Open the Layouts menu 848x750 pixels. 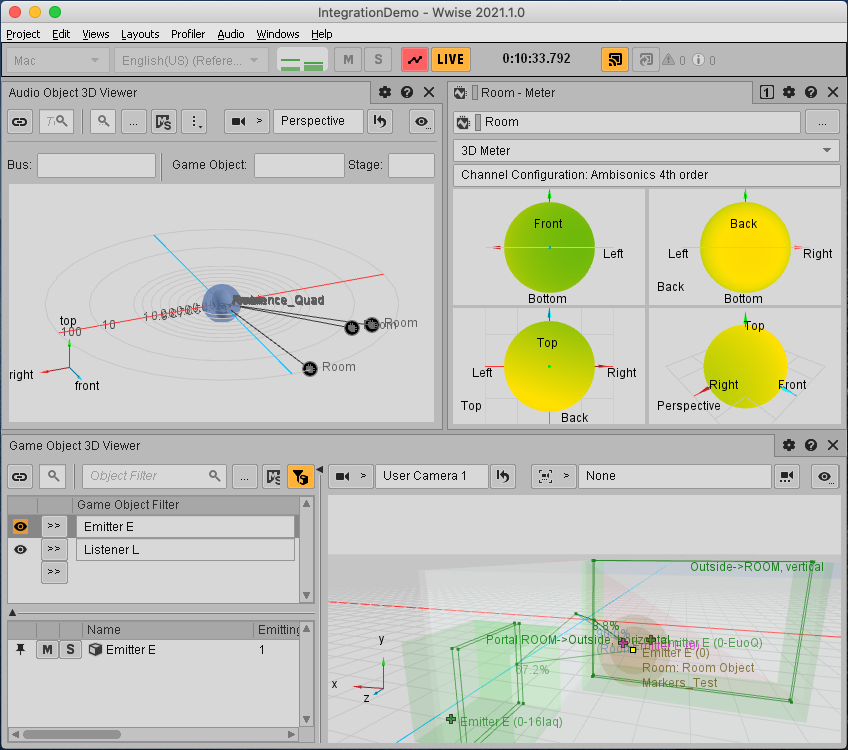coord(140,34)
